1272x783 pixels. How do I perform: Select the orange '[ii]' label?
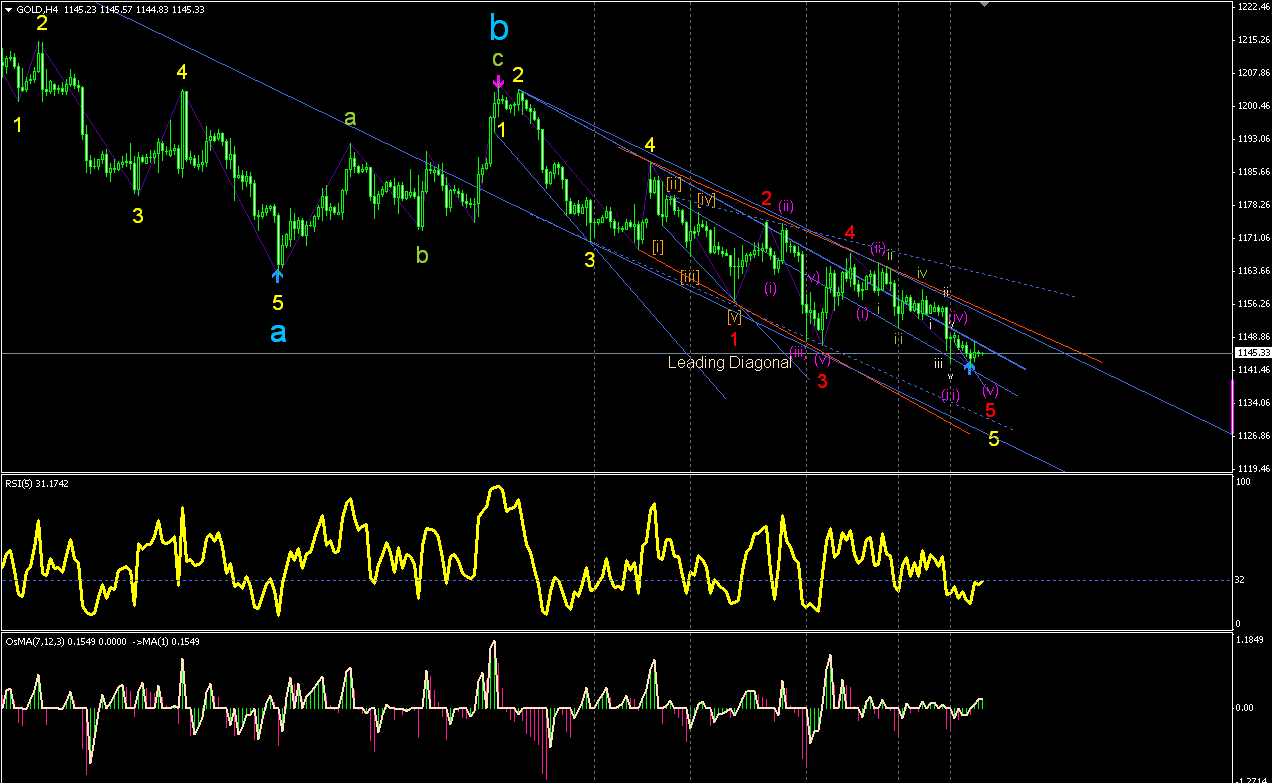pyautogui.click(x=674, y=184)
